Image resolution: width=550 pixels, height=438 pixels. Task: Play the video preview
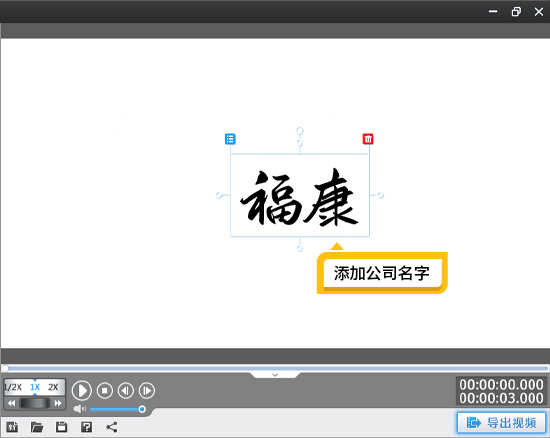pos(82,390)
